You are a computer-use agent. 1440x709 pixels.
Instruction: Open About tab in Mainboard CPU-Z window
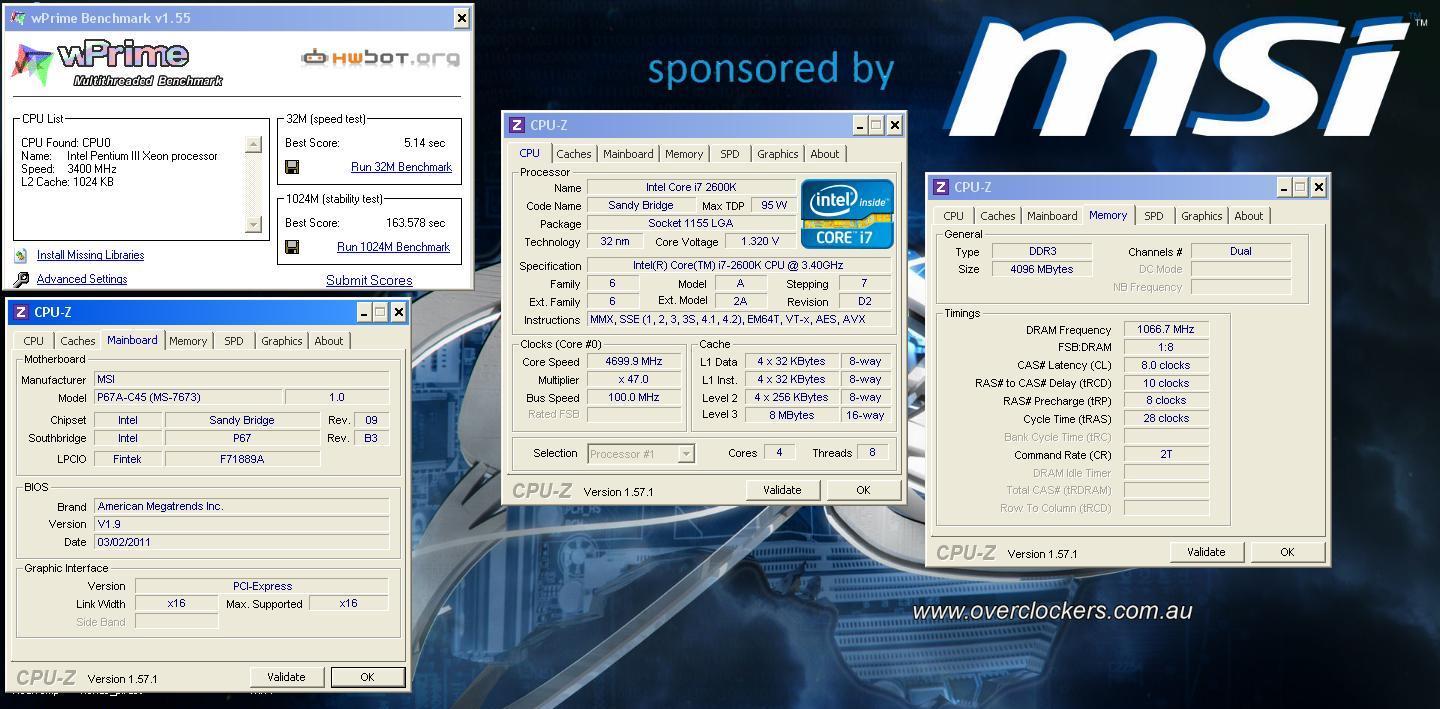click(x=329, y=341)
